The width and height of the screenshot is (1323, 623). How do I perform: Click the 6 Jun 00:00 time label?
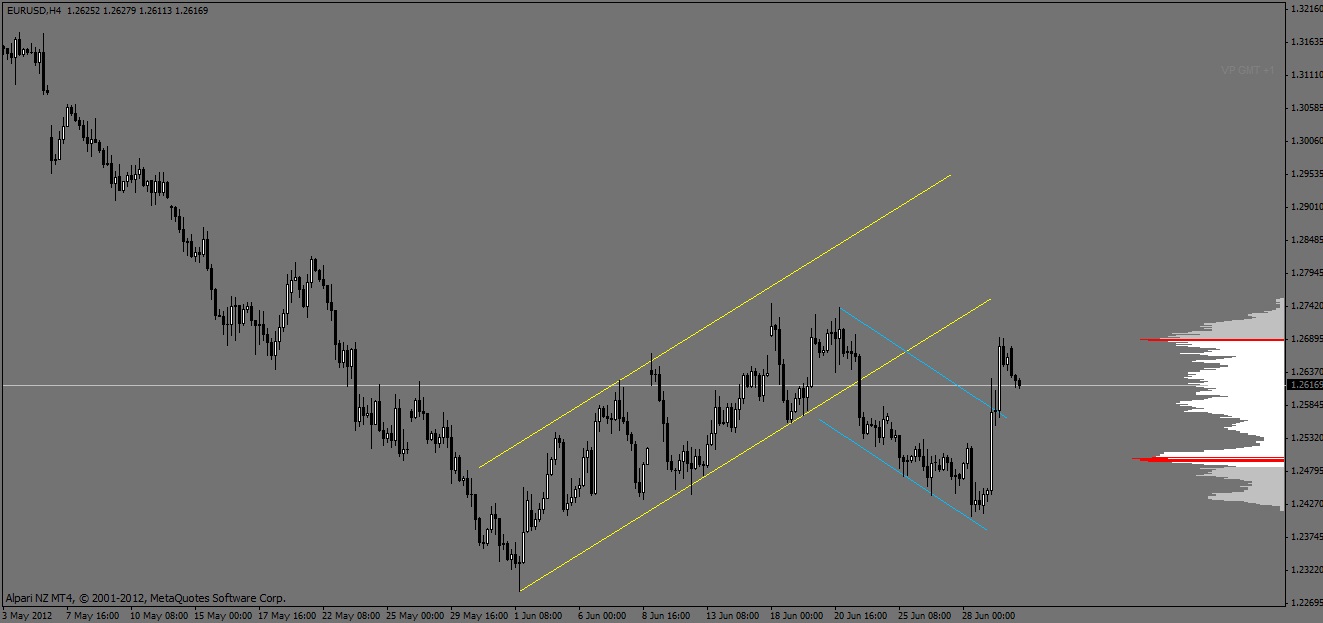tap(604, 615)
